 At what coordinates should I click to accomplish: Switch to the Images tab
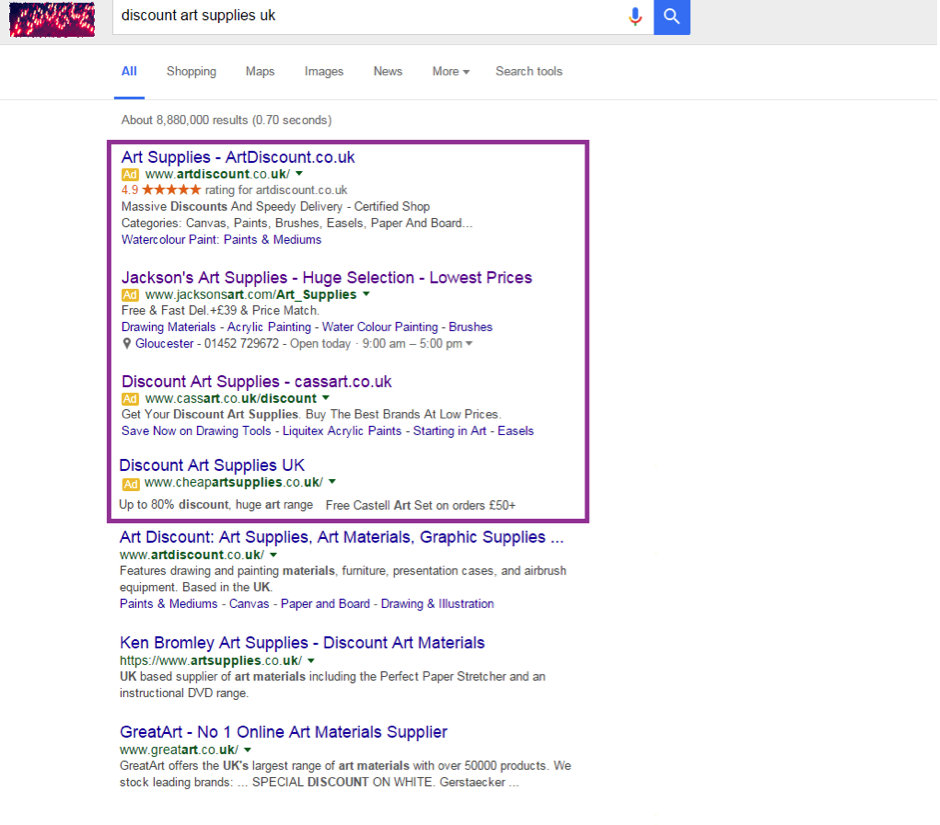point(324,71)
